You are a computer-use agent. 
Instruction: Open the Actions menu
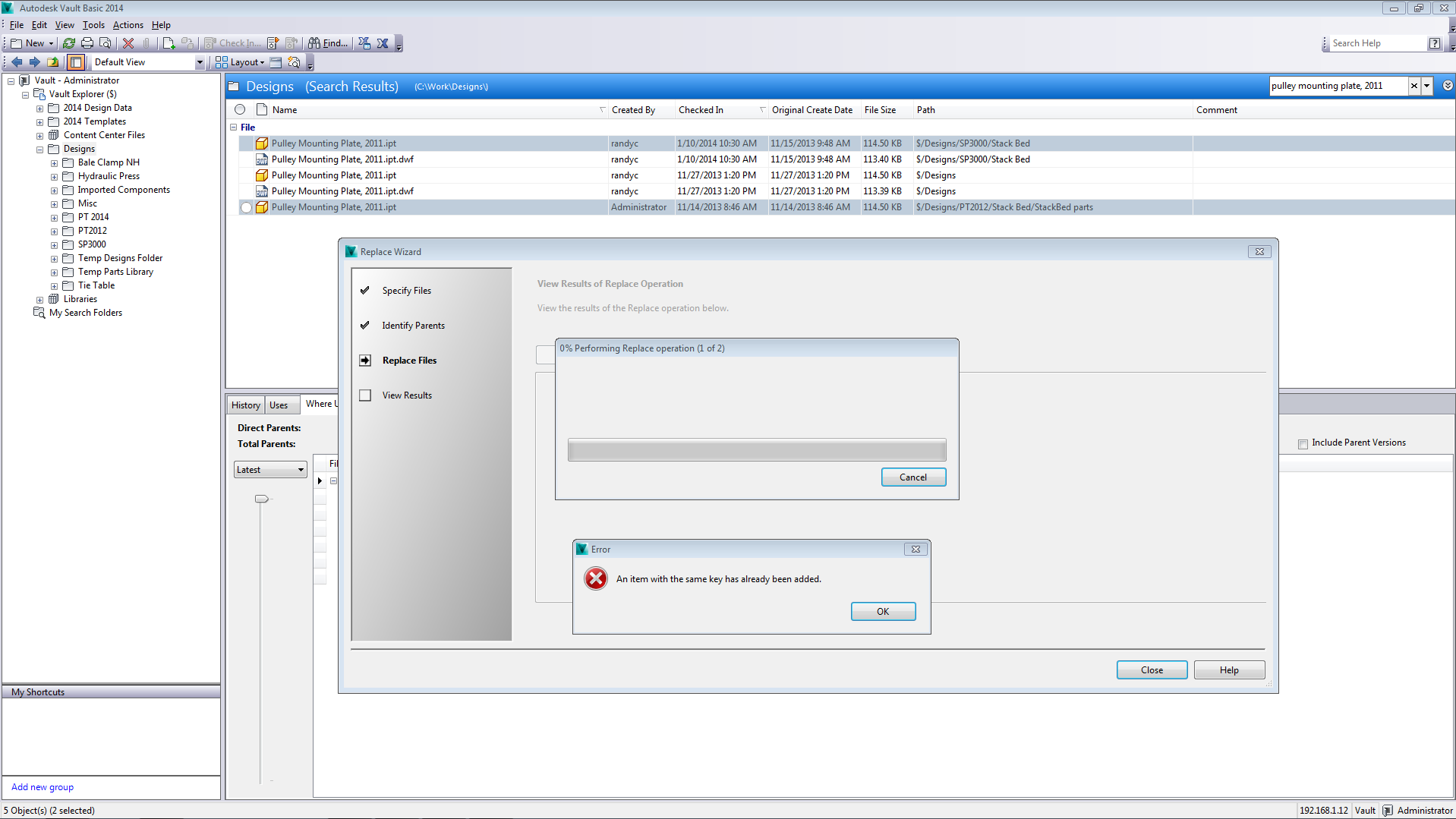click(128, 25)
